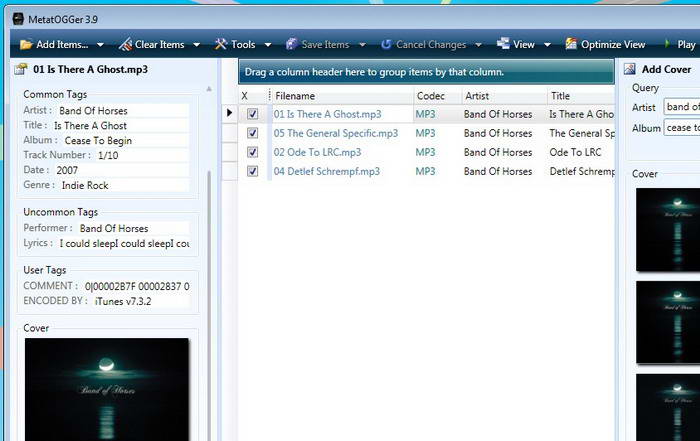Click the Play arrow icon

pos(667,44)
